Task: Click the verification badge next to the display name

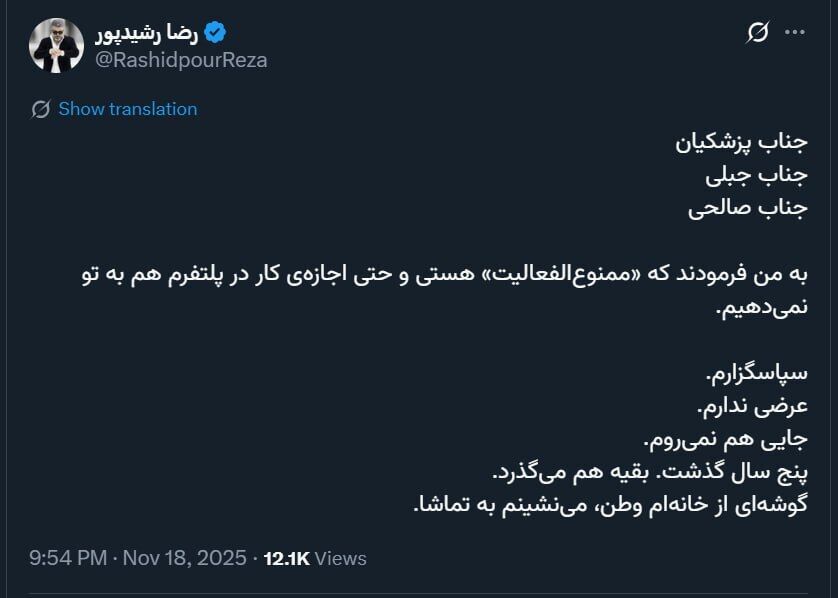Action: 215,30
